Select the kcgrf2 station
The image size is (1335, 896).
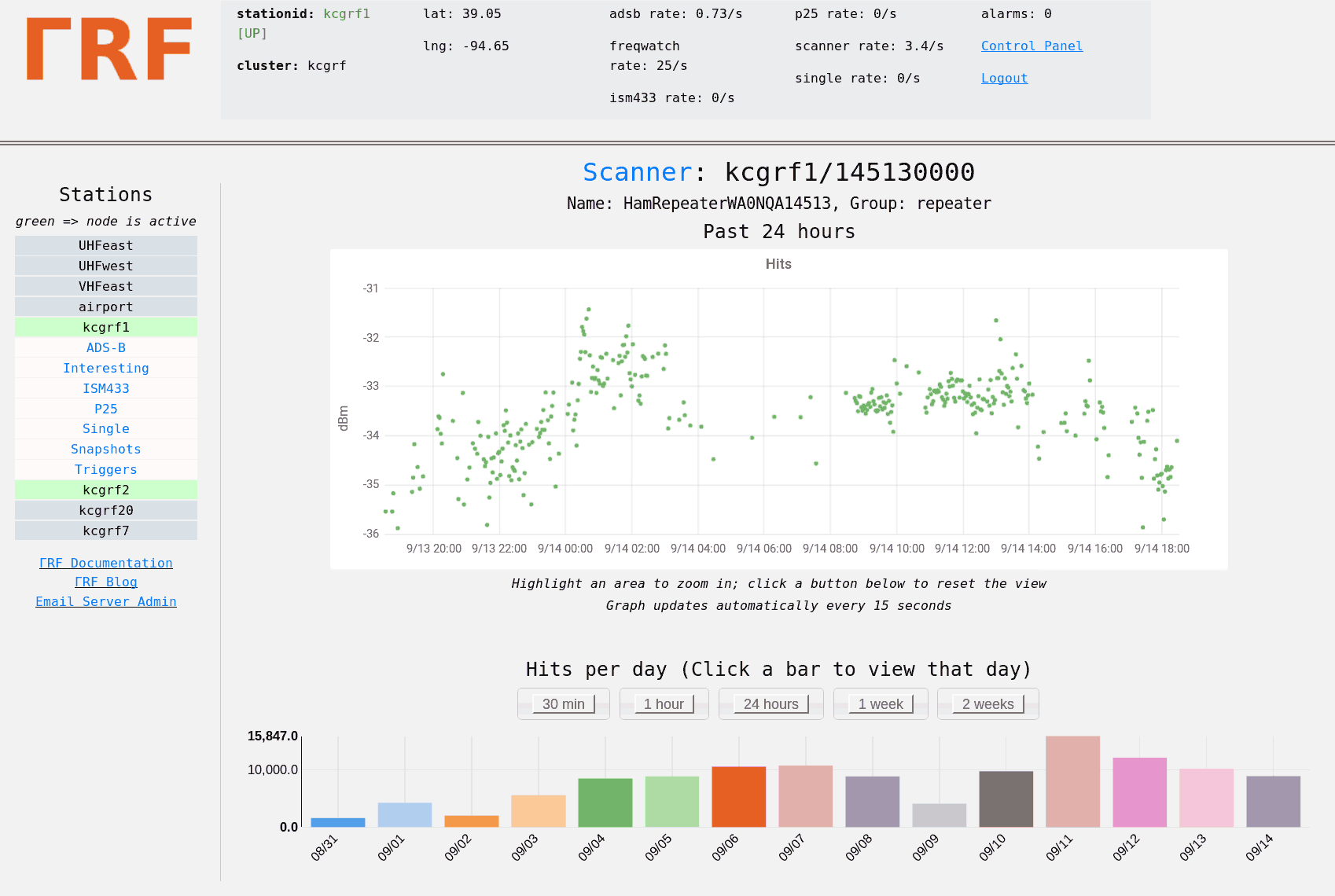tap(106, 490)
